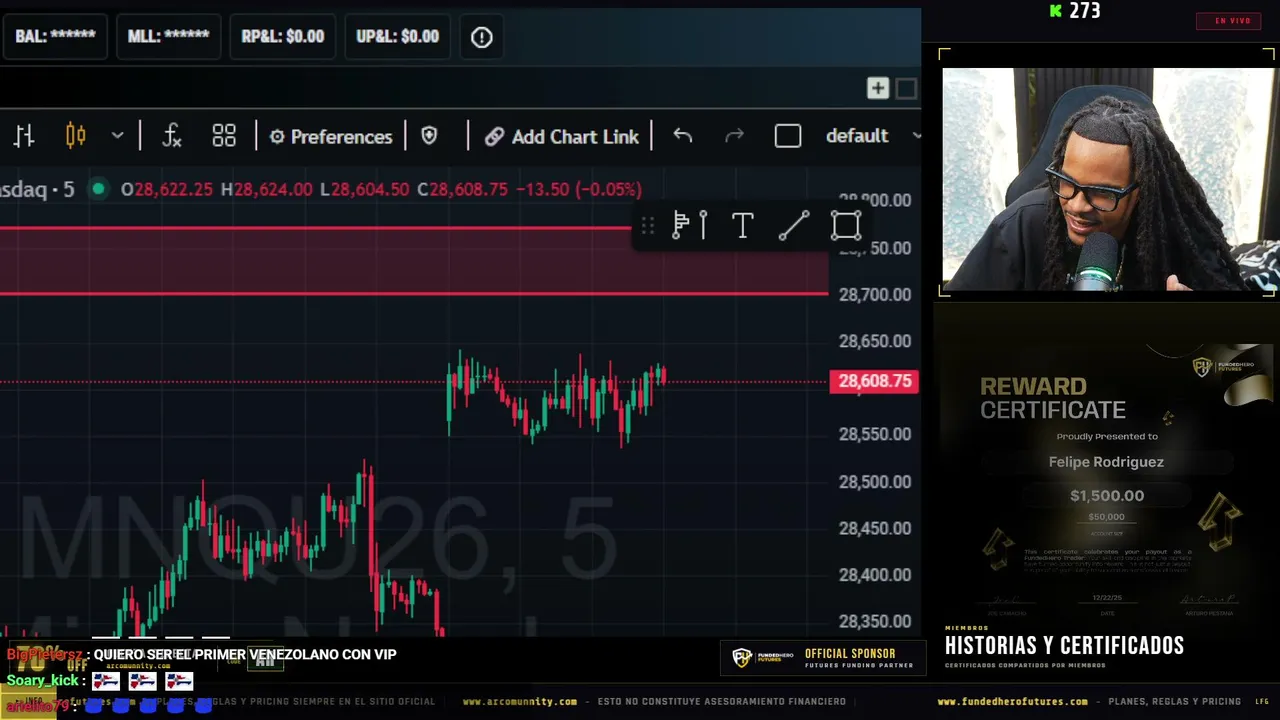Click the 28,700.00 price axis label
The height and width of the screenshot is (720, 1280).
pyautogui.click(x=875, y=294)
